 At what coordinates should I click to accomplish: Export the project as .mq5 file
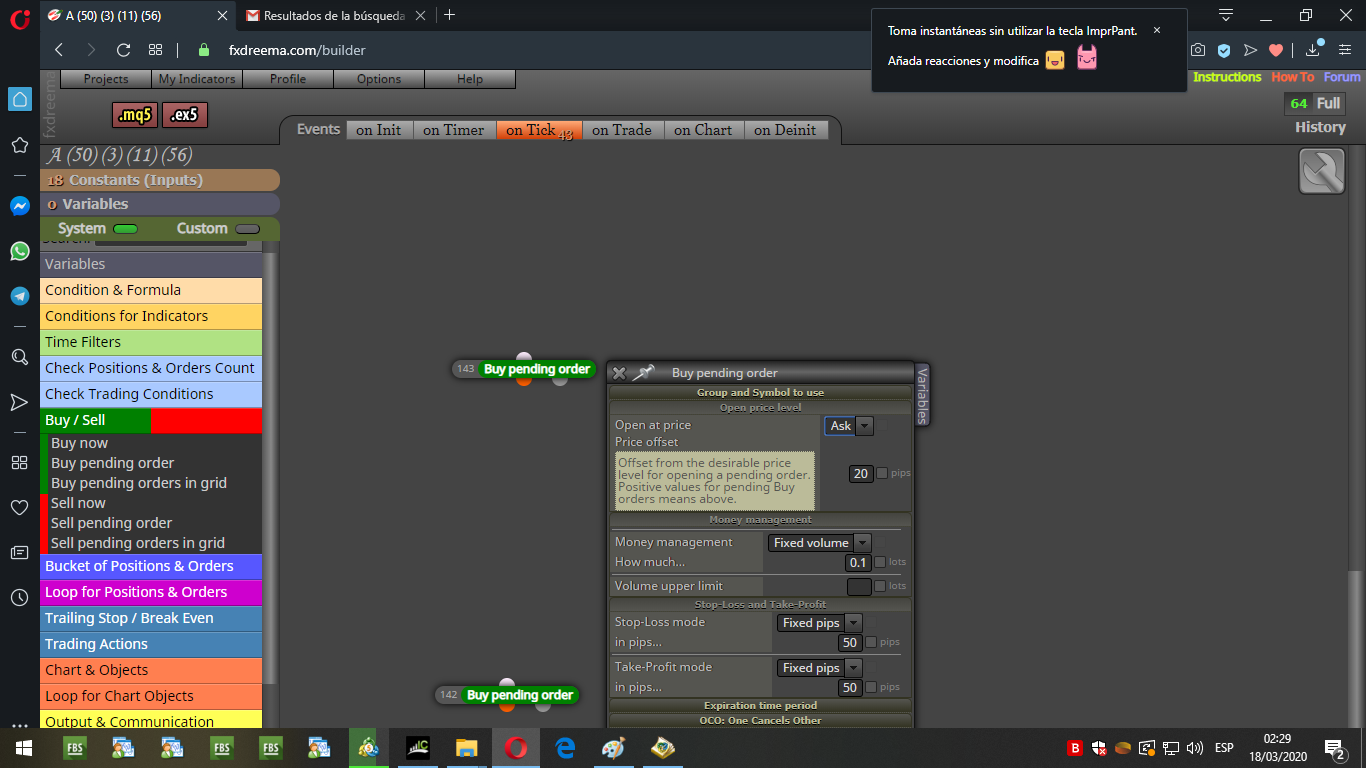pos(135,115)
